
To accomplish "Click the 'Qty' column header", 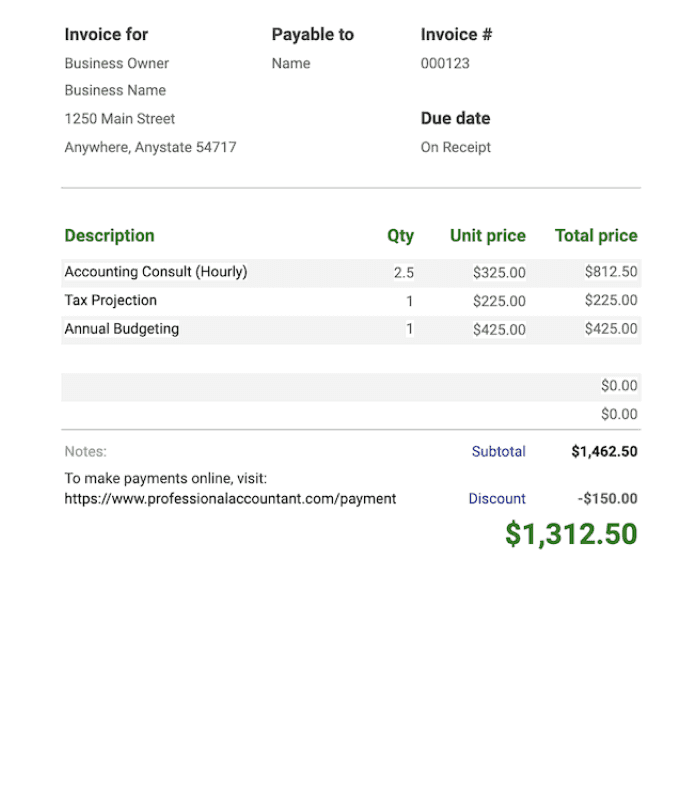I will pos(401,236).
